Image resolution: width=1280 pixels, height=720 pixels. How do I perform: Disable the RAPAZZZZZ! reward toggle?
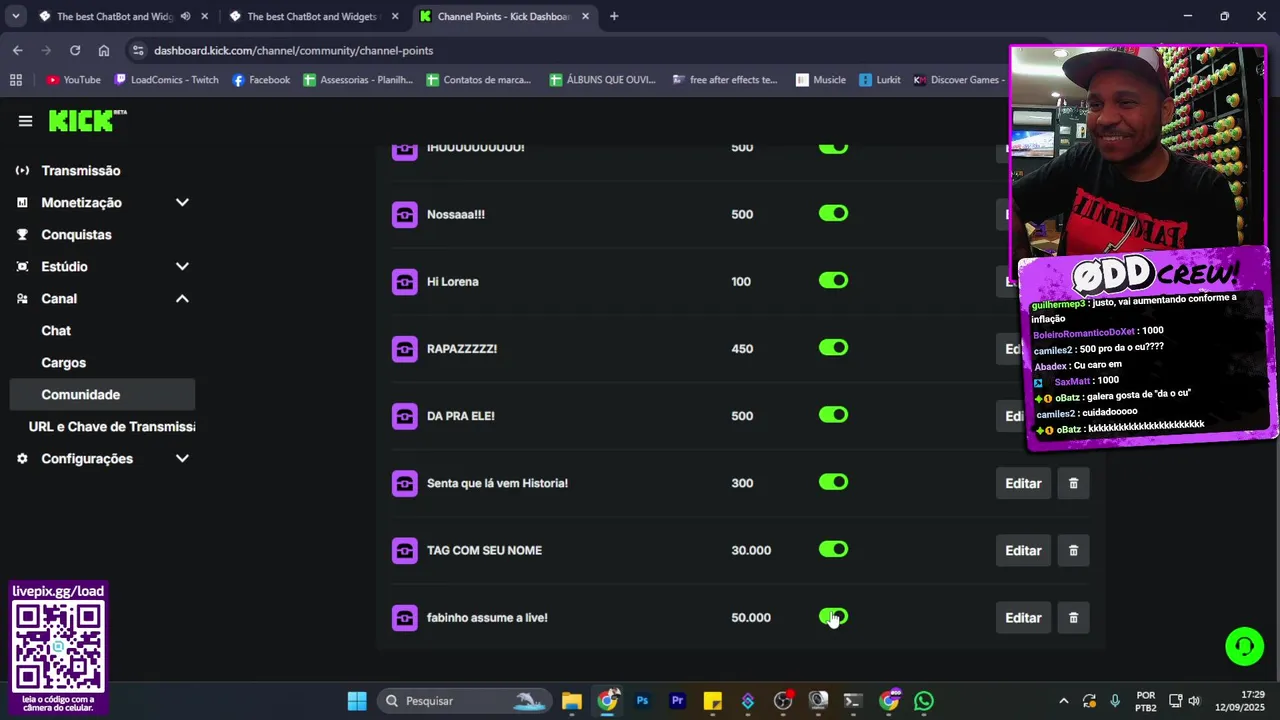tap(833, 347)
